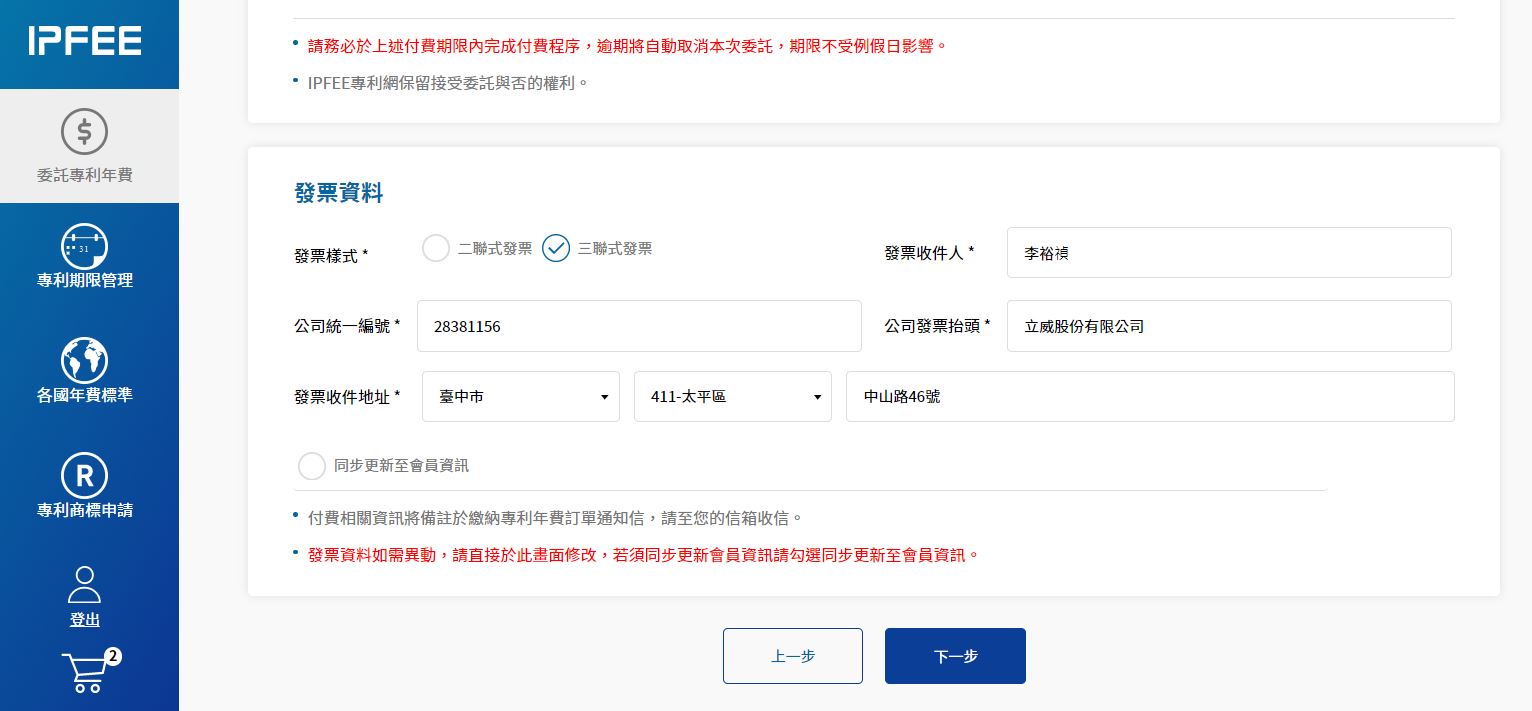Open the 411-太平區 district dropdown
1532x711 pixels.
pyautogui.click(x=733, y=397)
